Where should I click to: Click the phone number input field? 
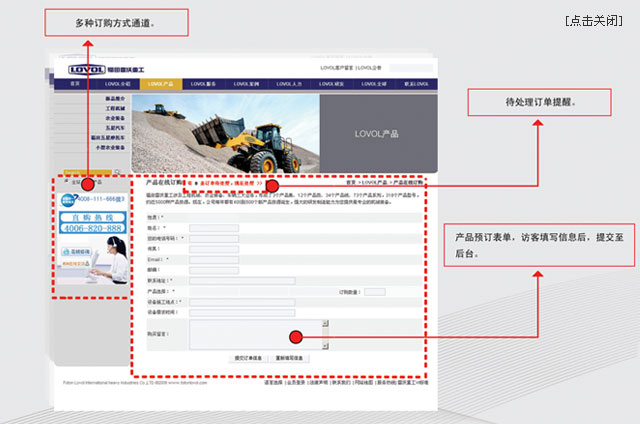click(214, 239)
